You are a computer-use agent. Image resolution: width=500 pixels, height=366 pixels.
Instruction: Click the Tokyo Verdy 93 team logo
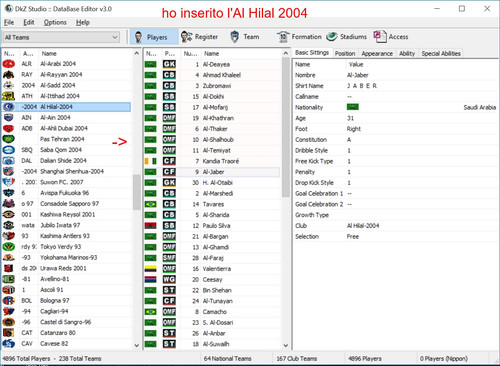click(9, 247)
